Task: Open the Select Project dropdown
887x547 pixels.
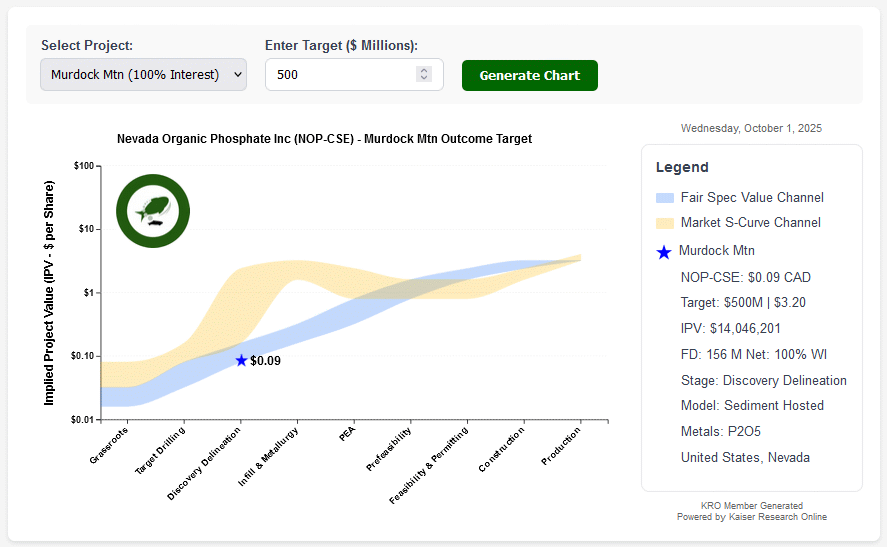Action: pos(143,75)
